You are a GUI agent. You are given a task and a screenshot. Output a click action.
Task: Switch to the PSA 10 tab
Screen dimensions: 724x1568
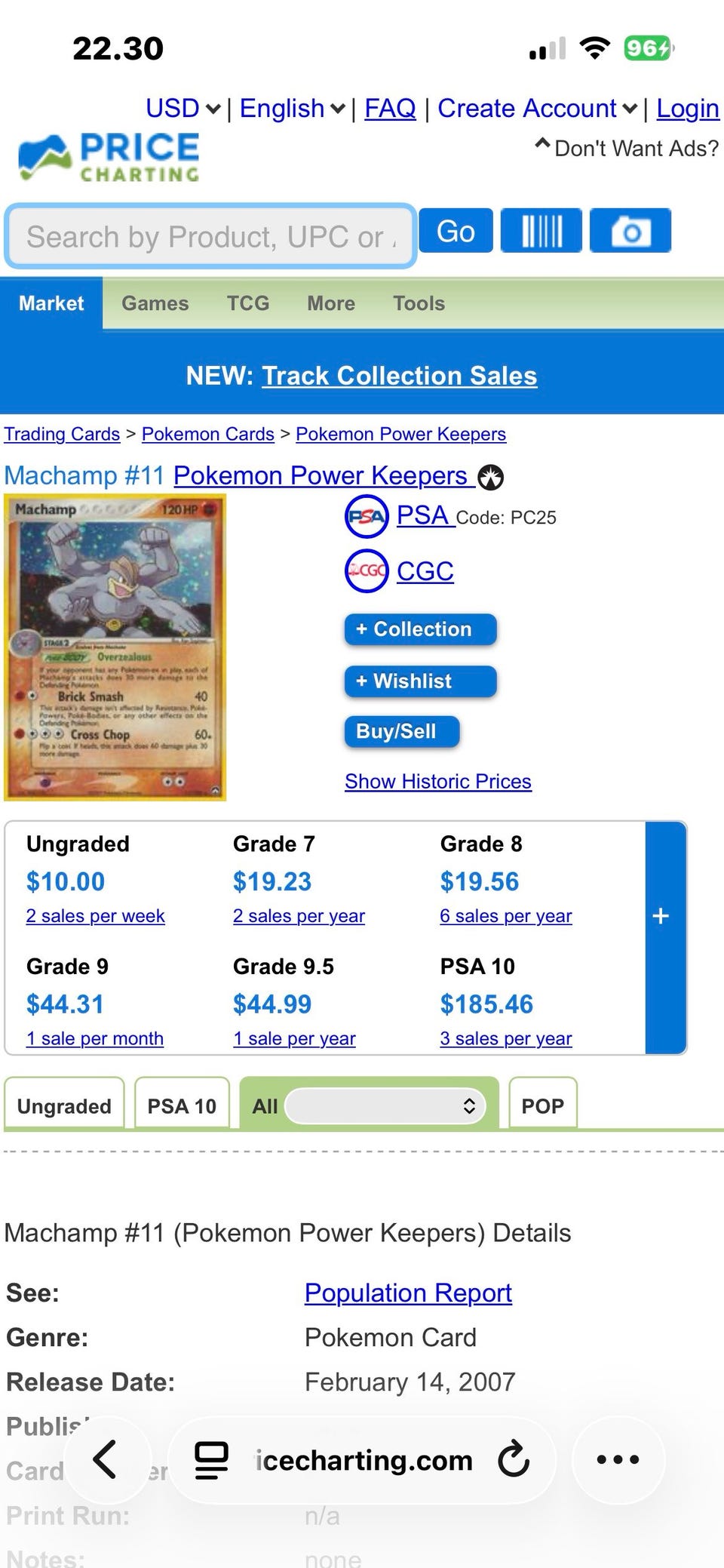point(182,1105)
